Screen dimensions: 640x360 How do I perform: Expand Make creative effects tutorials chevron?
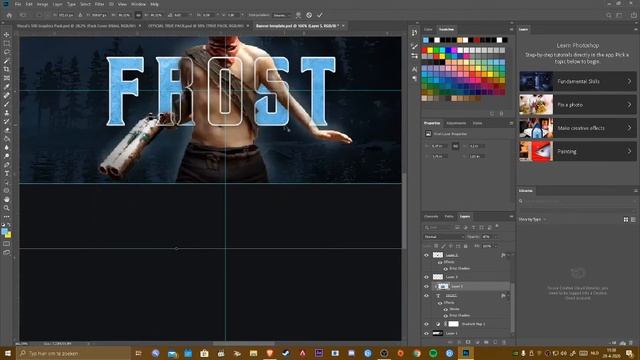(629, 128)
